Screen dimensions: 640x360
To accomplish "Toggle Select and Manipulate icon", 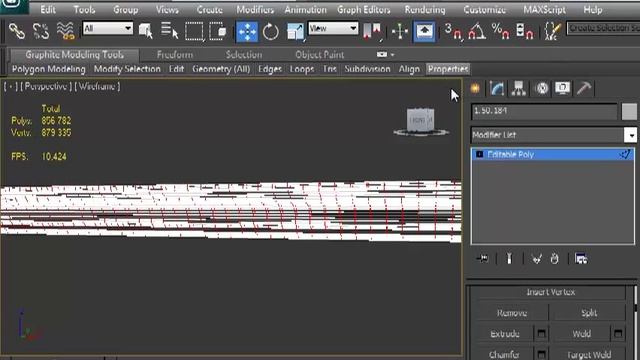I will (400, 31).
